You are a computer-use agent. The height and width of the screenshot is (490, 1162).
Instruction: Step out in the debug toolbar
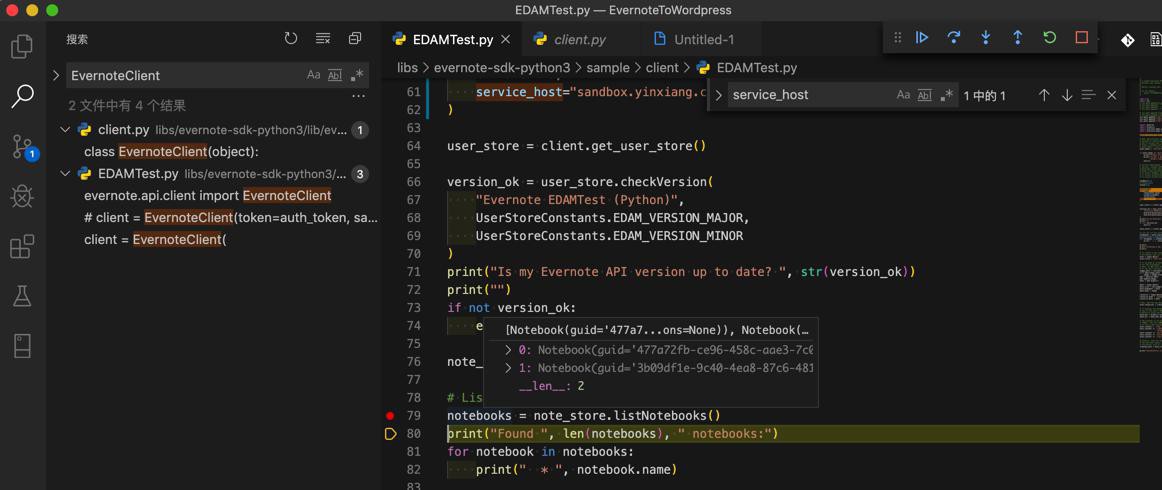1017,38
